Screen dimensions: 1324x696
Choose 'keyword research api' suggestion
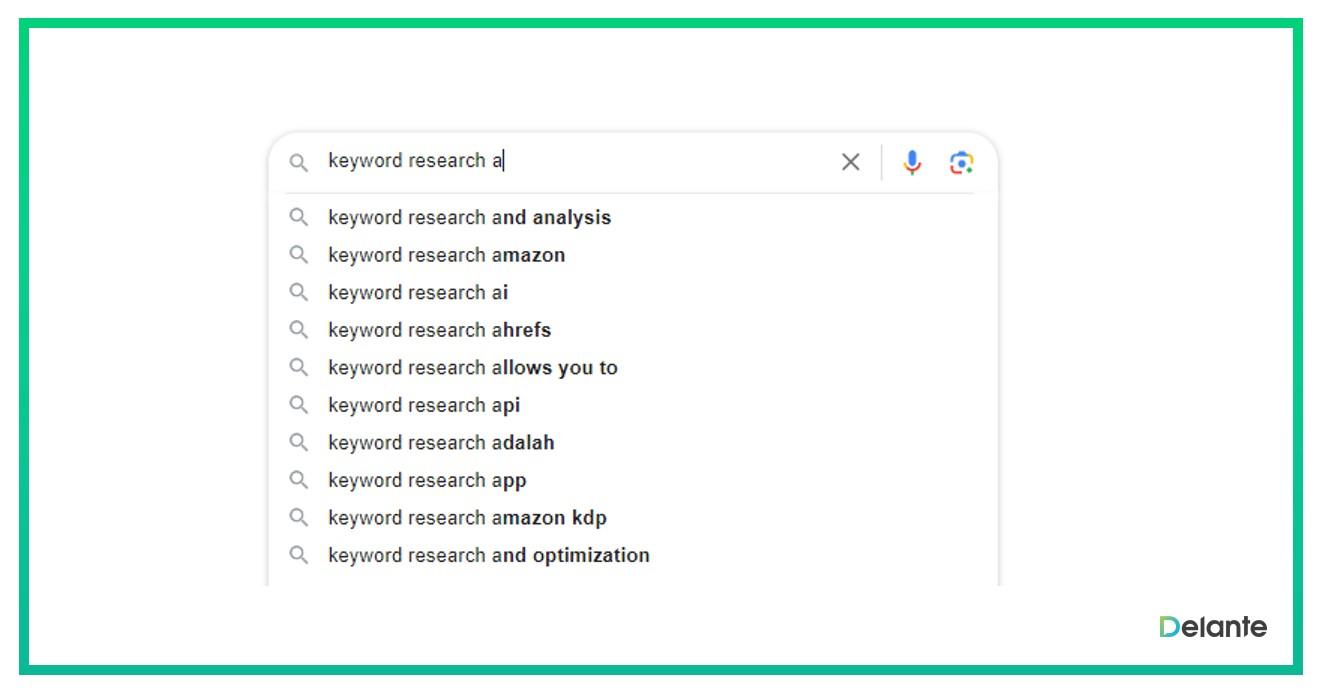click(424, 405)
